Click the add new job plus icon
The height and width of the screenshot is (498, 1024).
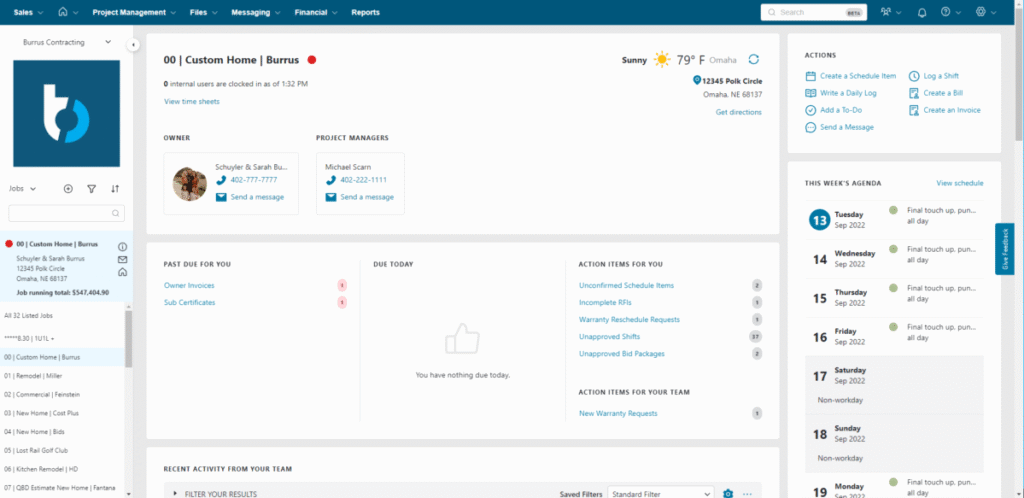click(x=68, y=188)
